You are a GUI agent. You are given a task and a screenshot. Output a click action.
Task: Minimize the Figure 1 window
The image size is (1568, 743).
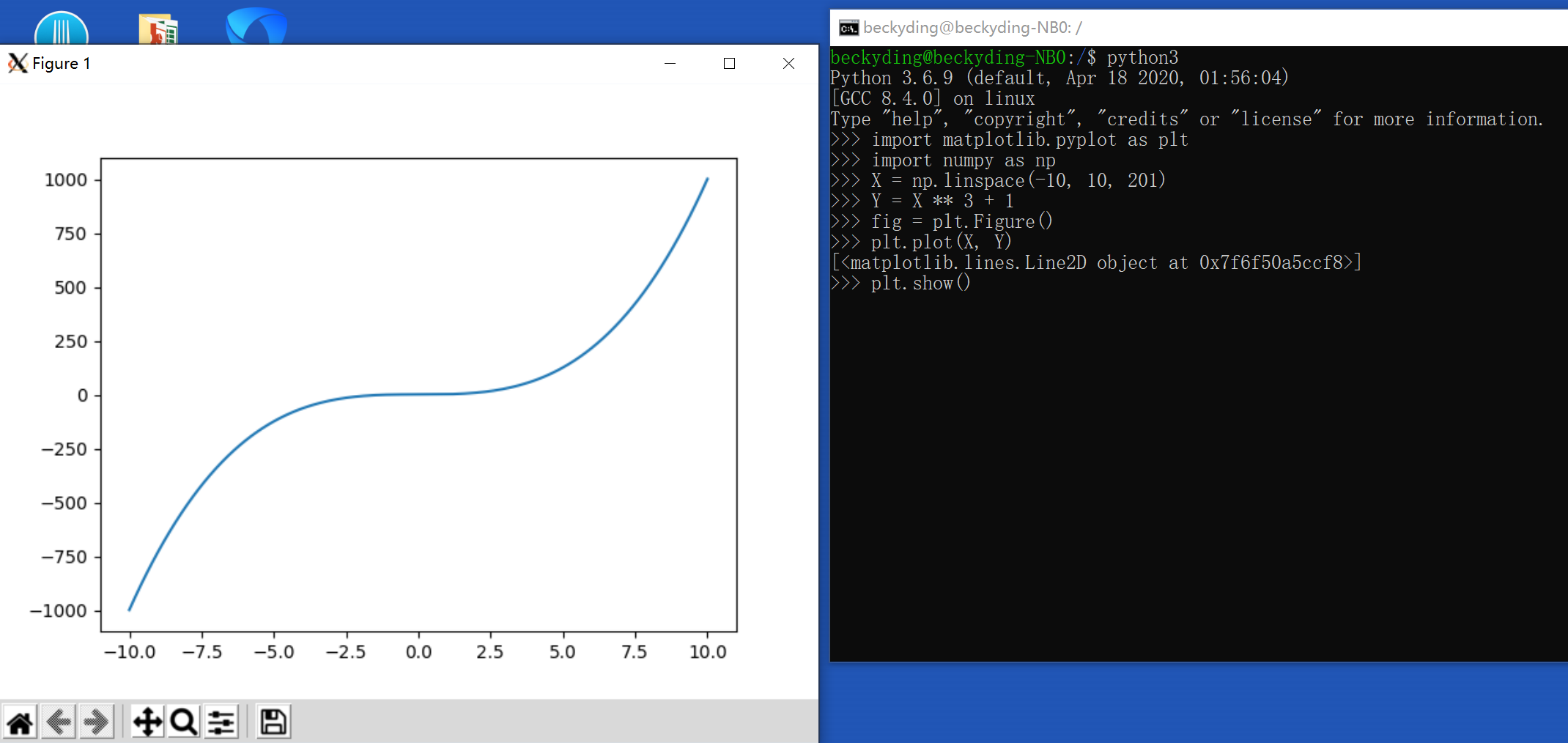(670, 64)
